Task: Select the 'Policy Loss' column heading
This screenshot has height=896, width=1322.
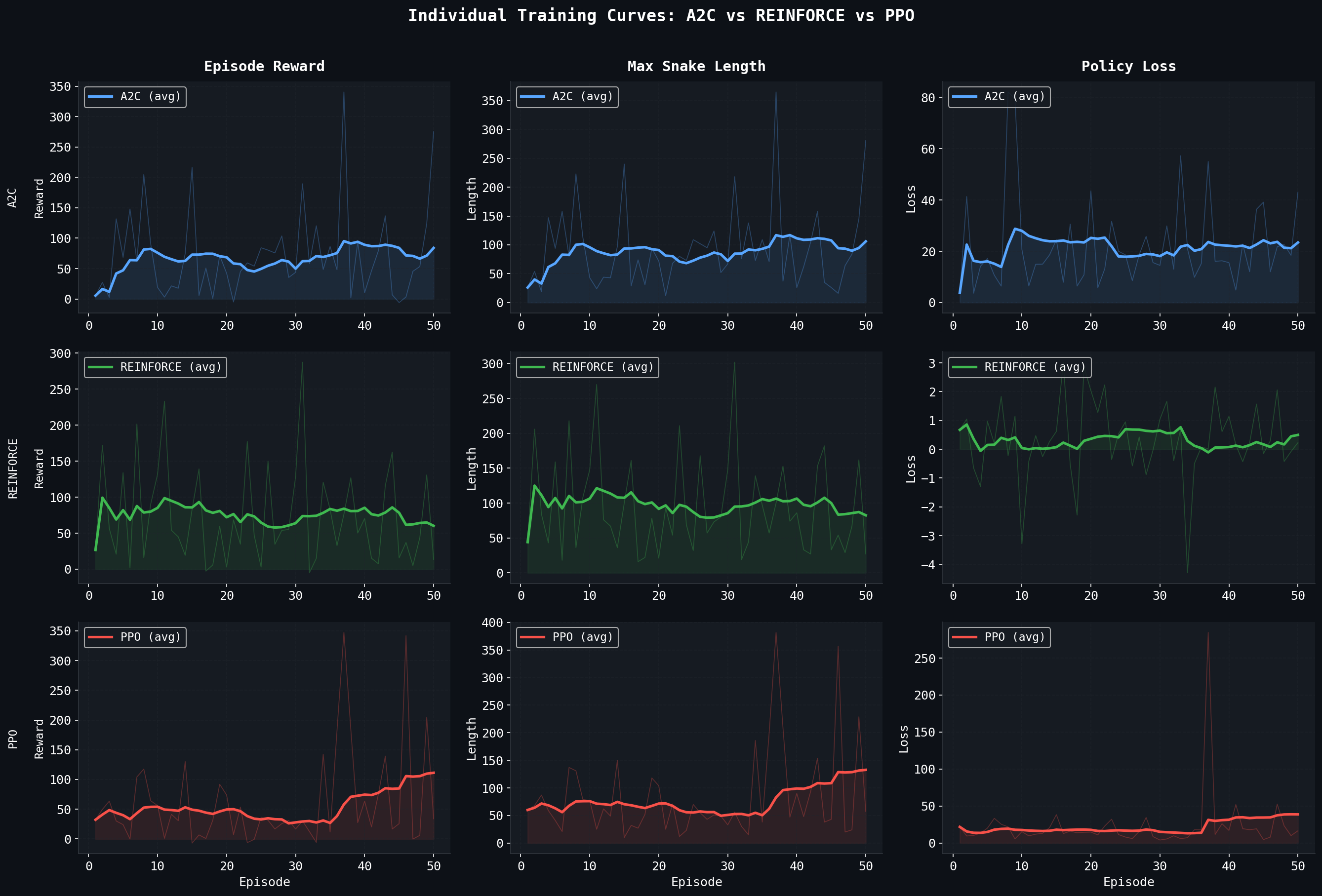Action: tap(1128, 67)
